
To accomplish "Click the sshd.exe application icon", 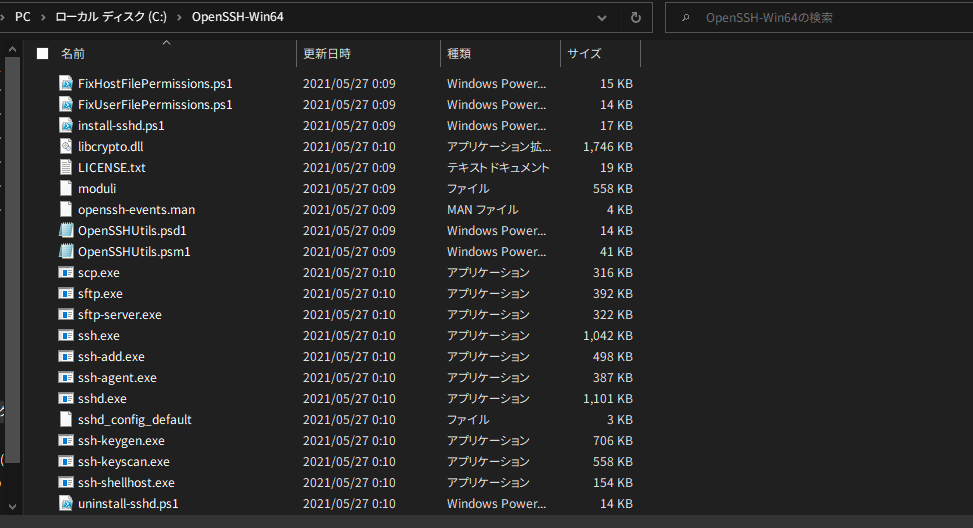I will (x=66, y=398).
